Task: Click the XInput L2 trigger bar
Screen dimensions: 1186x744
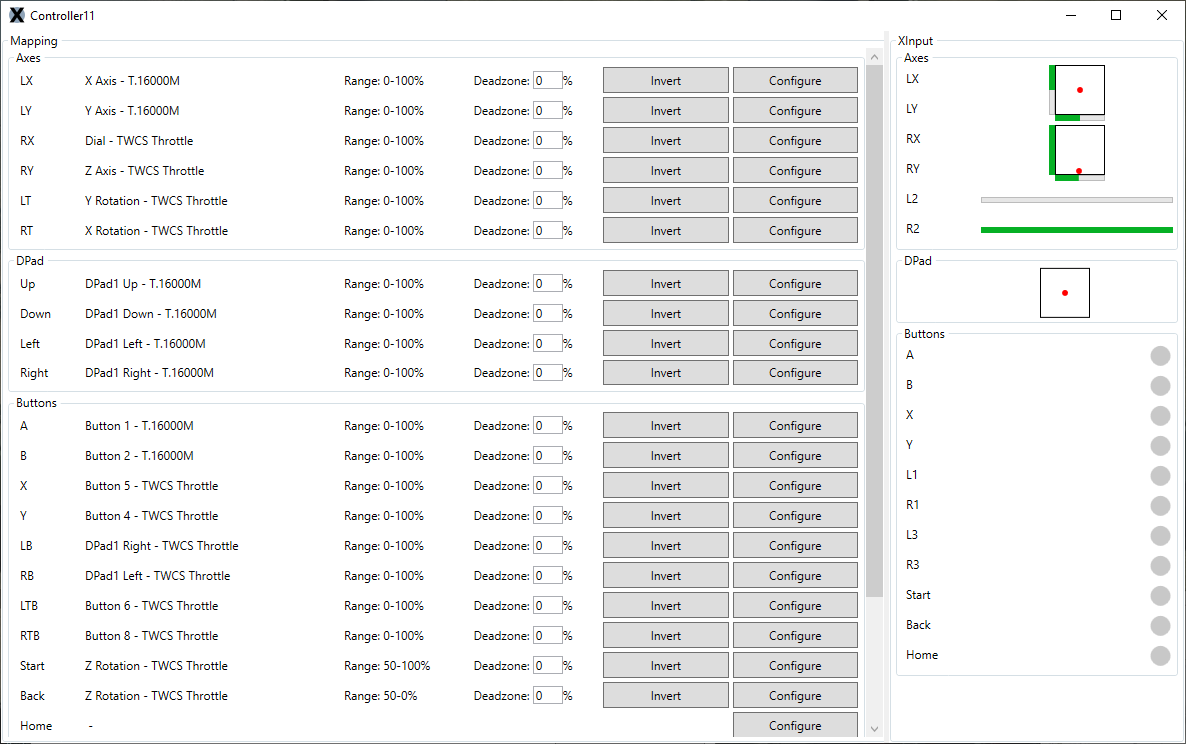Action: [x=1076, y=200]
